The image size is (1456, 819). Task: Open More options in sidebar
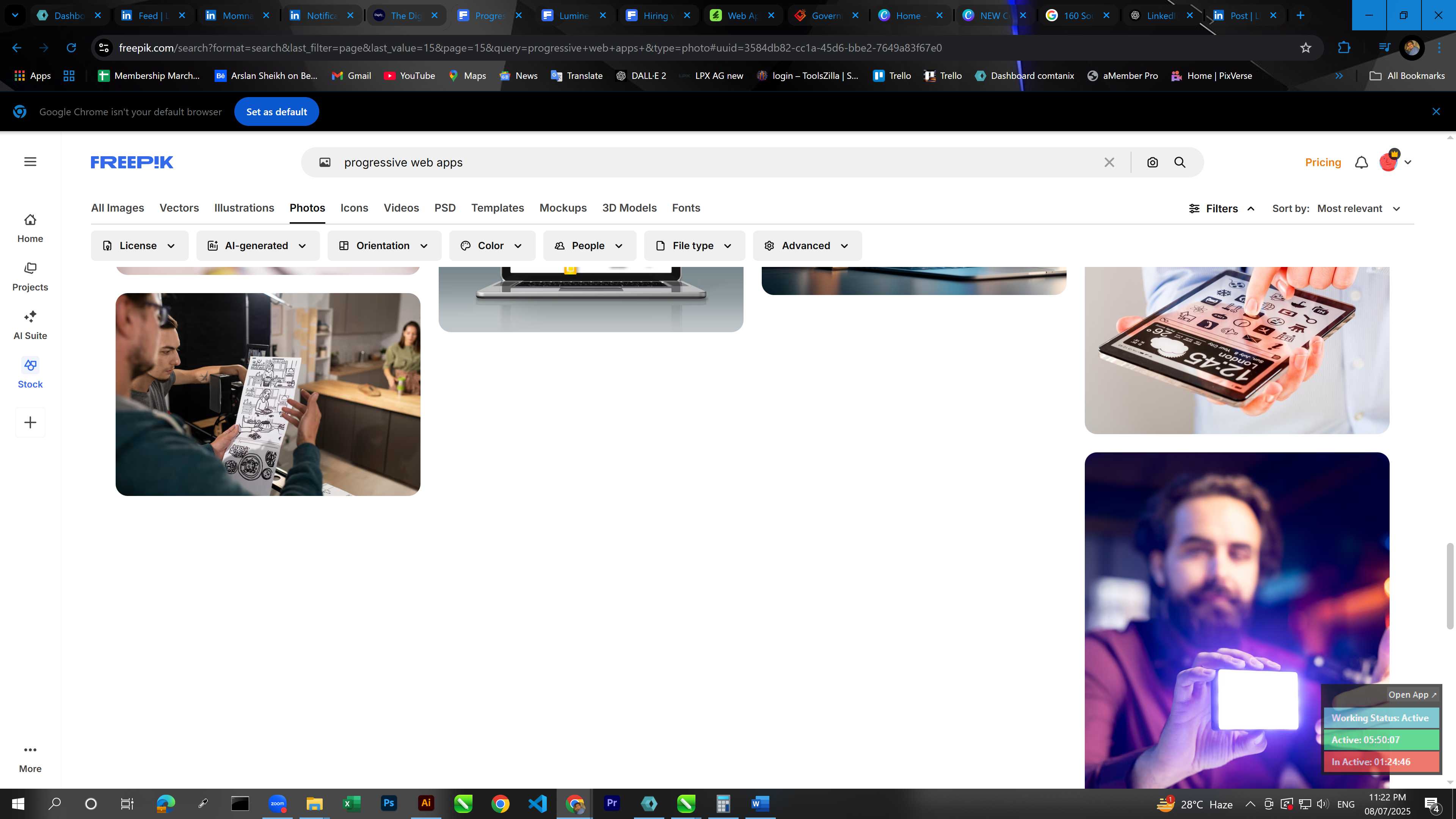click(x=30, y=758)
